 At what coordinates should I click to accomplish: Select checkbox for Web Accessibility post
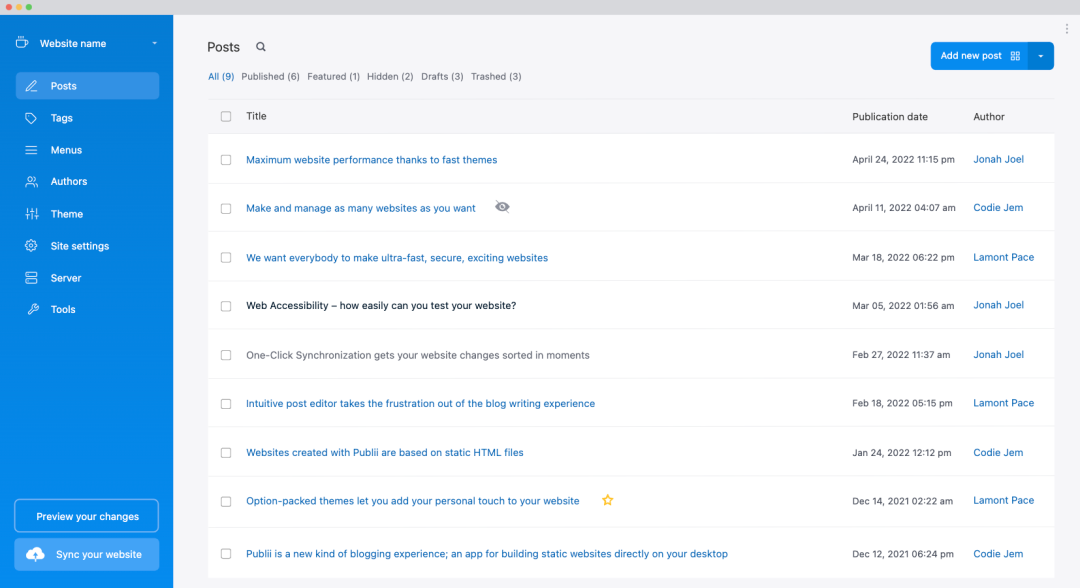click(226, 306)
